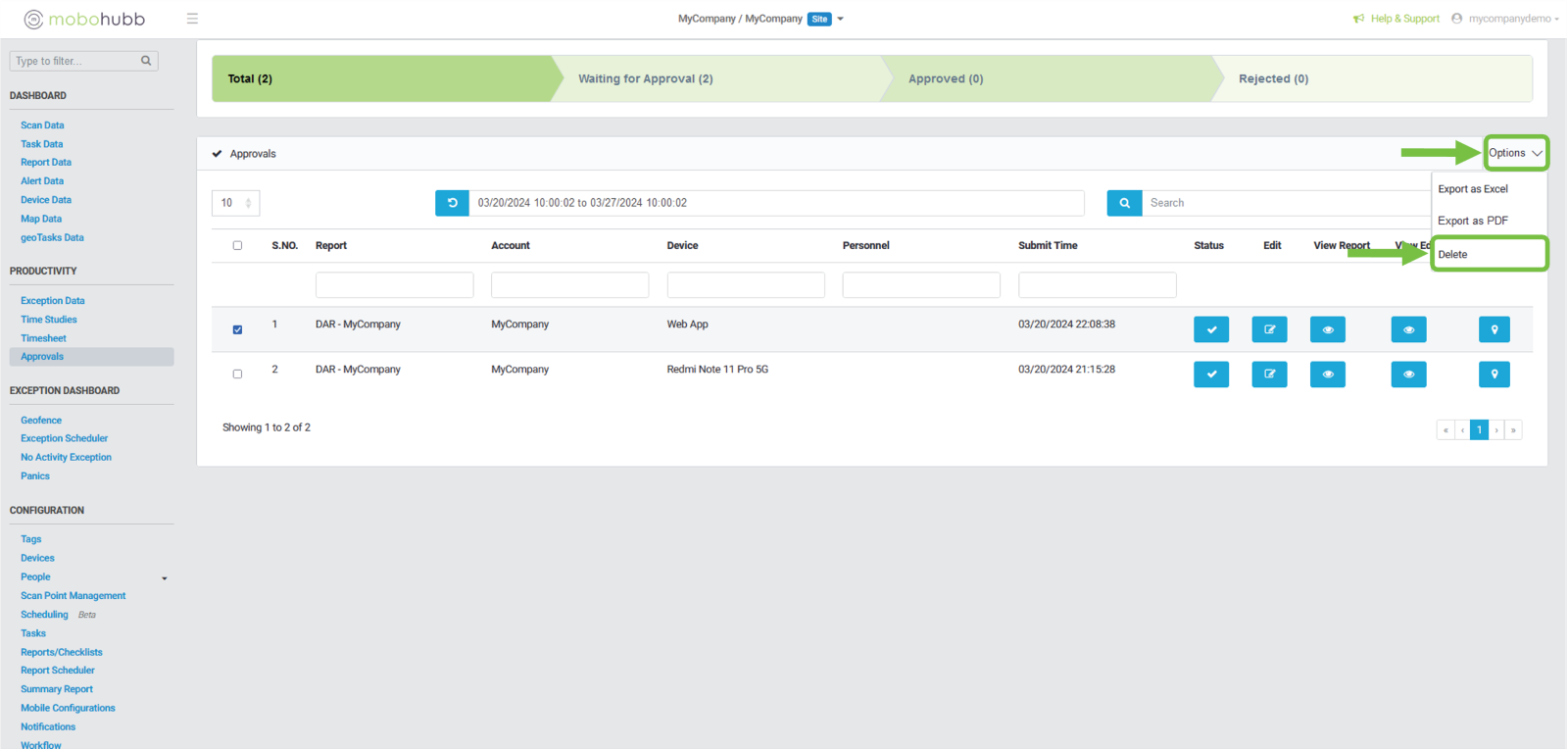This screenshot has width=1568, height=749.
Task: Select Delete from the Options menu
Action: 1452,255
